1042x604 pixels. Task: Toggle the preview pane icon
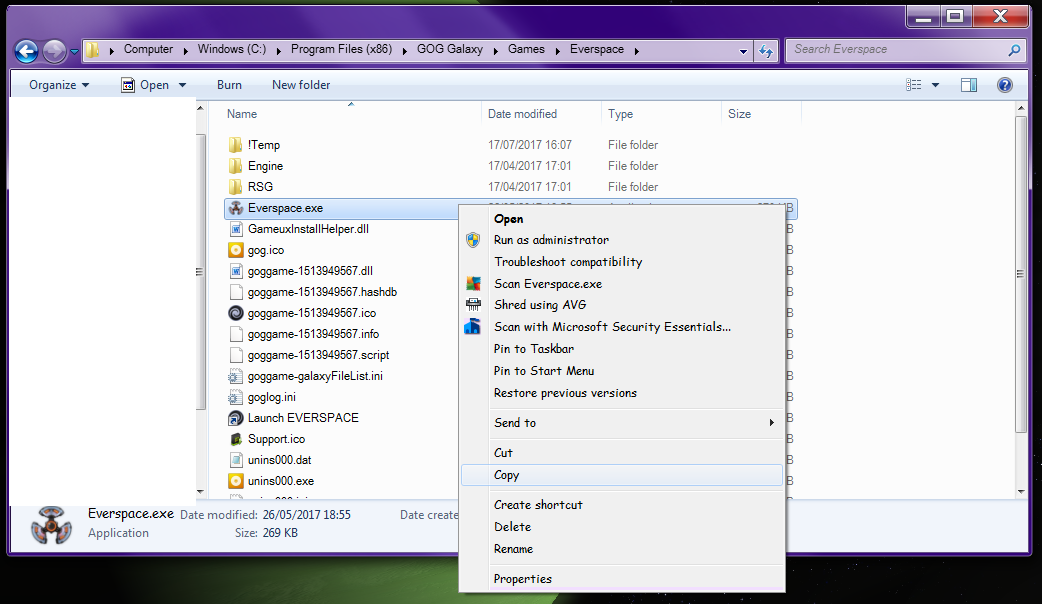pos(969,85)
